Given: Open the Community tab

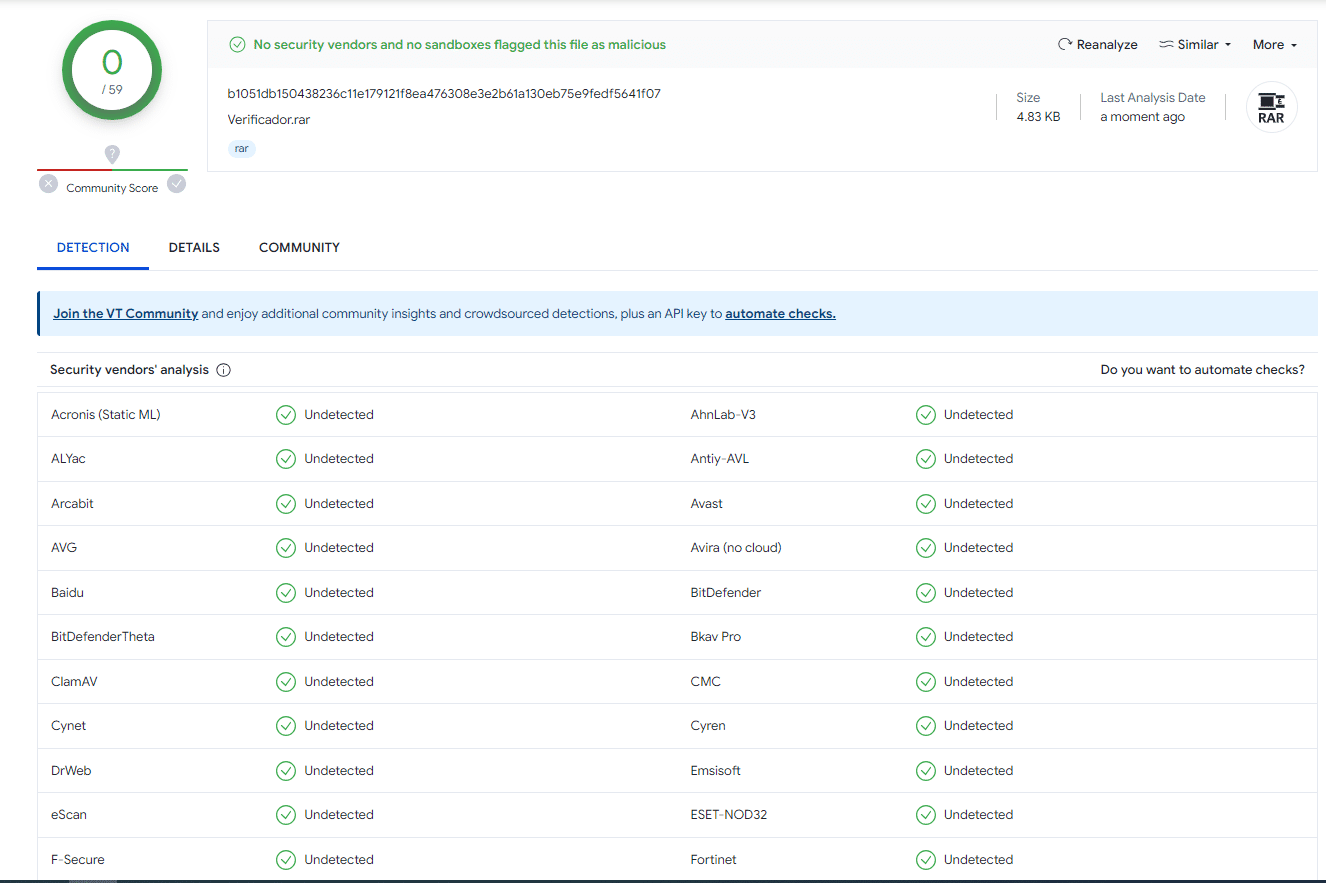Looking at the screenshot, I should (299, 248).
